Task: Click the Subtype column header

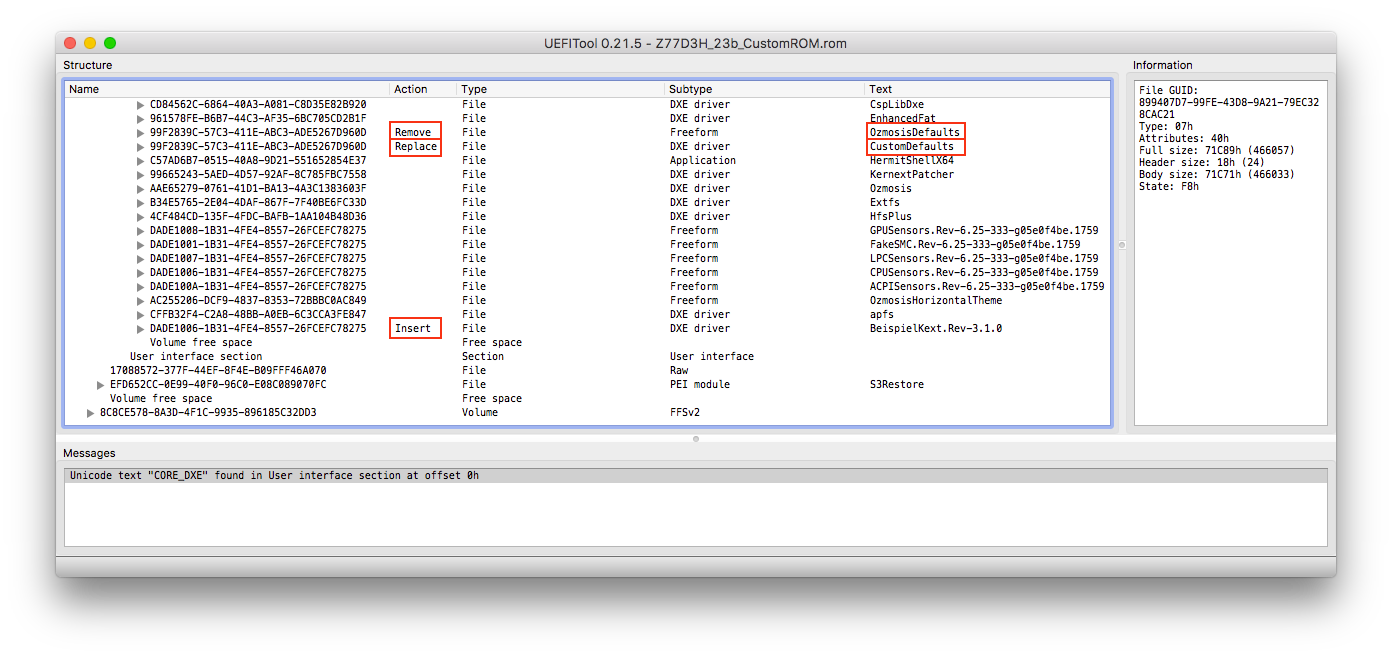Action: tap(764, 89)
